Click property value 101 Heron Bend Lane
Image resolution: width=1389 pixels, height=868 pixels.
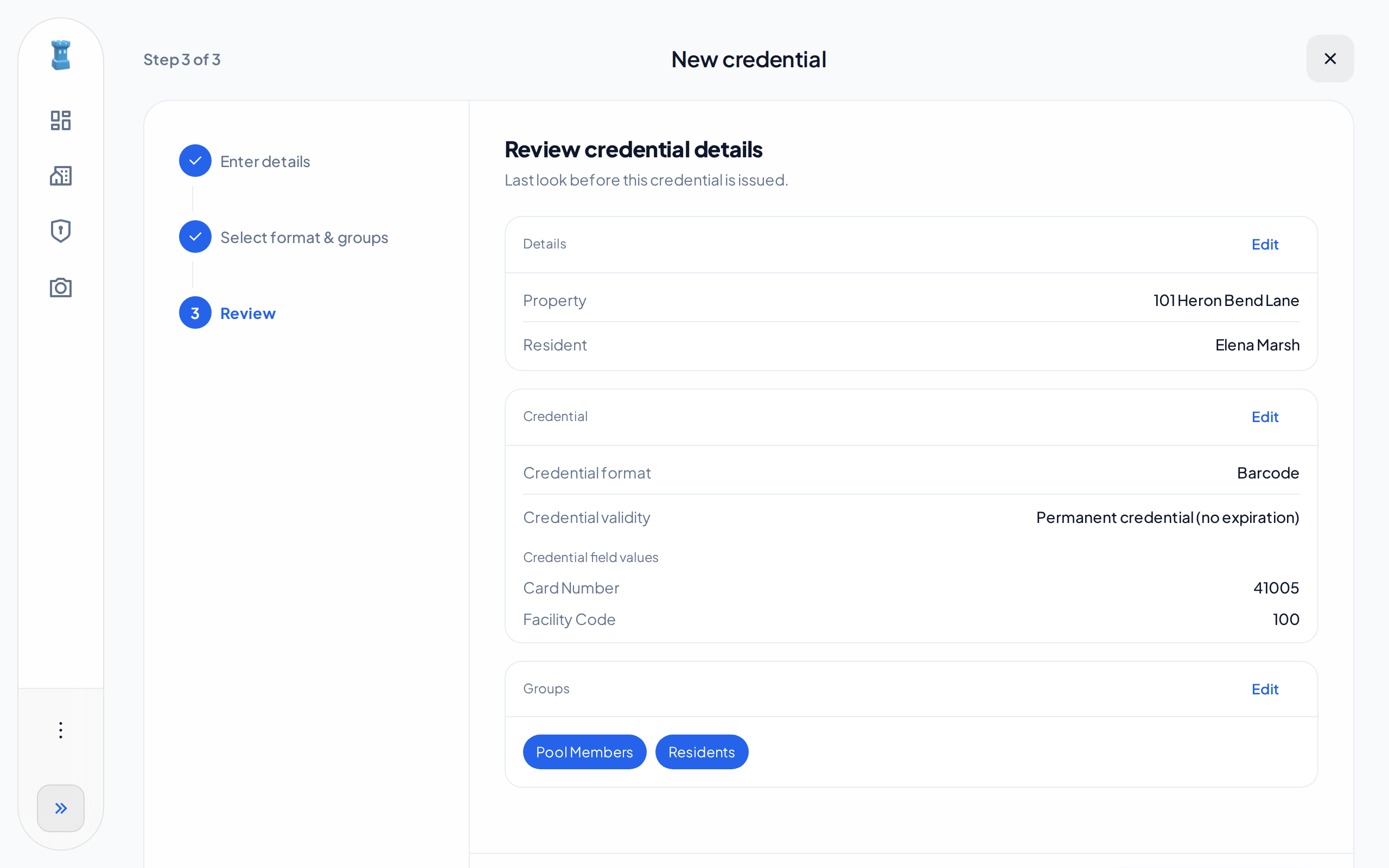[x=1226, y=300]
